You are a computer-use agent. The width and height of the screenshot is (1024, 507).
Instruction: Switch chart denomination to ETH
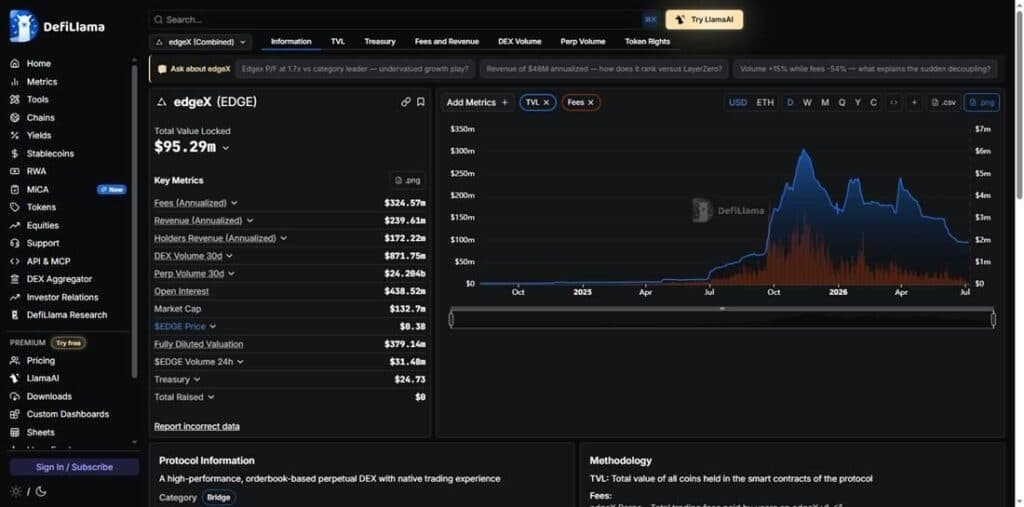click(x=765, y=103)
